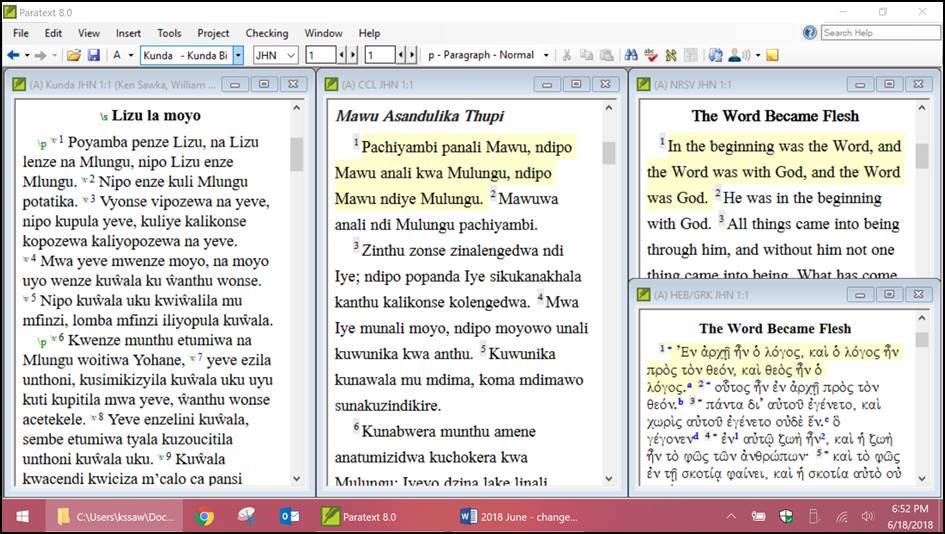Open the Project menu
945x534 pixels.
tap(213, 33)
